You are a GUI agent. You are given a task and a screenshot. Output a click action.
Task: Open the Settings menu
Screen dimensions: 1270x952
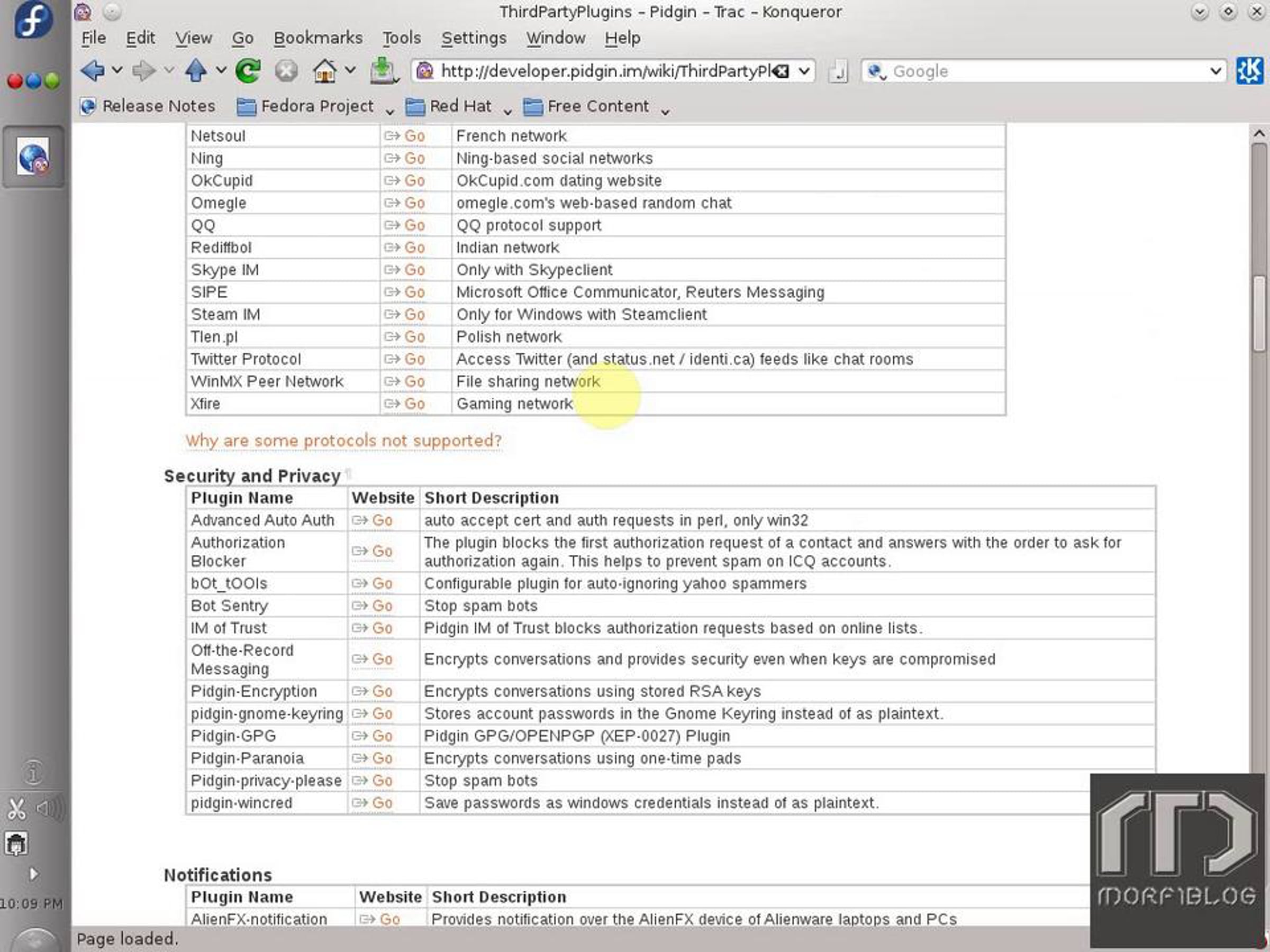click(x=473, y=38)
